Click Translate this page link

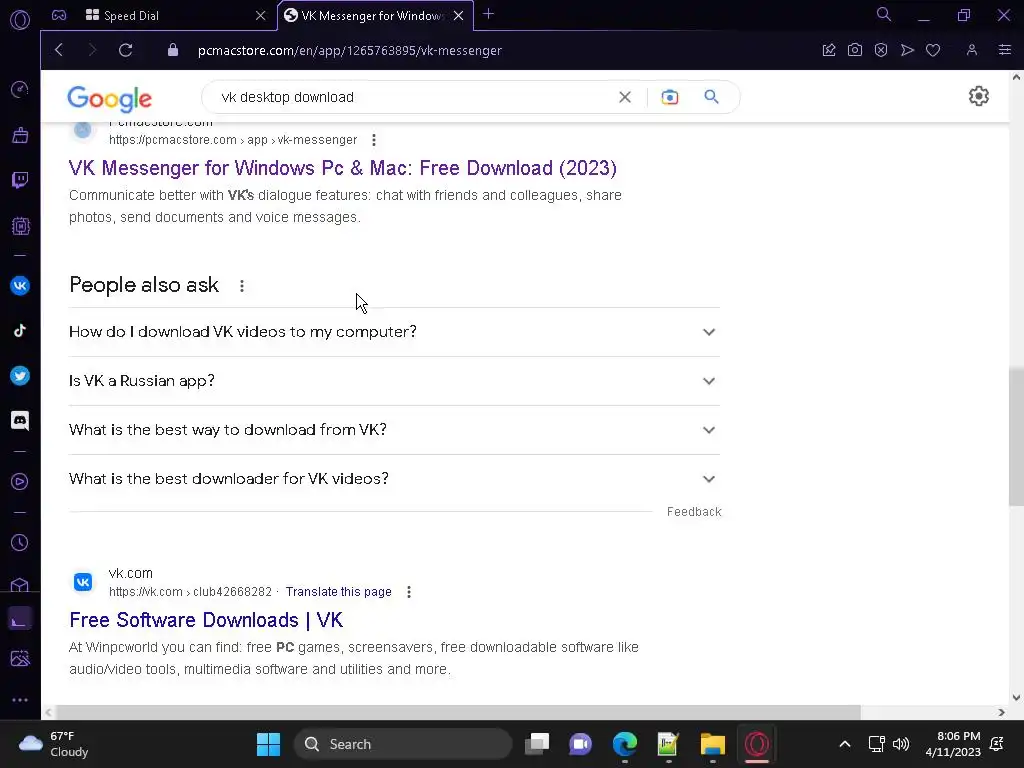338,592
